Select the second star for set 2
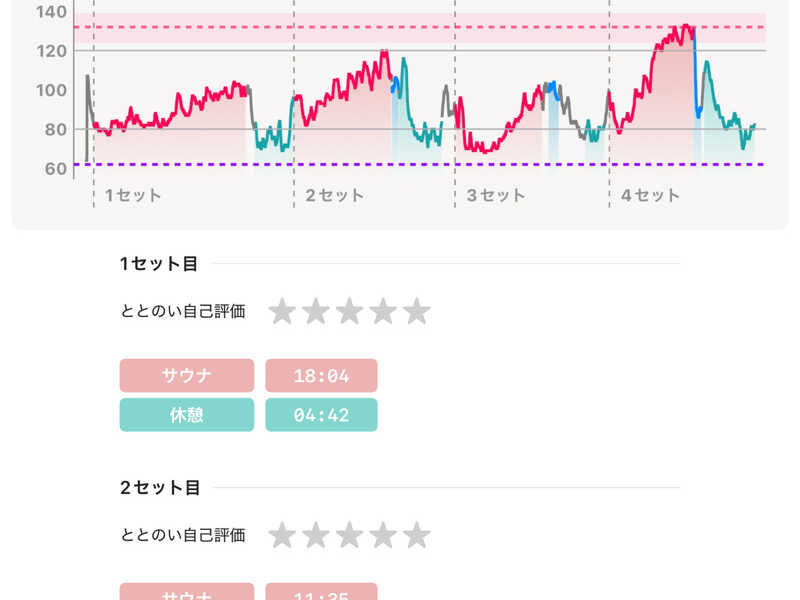Screen dimensions: 800x600 pyautogui.click(x=316, y=536)
